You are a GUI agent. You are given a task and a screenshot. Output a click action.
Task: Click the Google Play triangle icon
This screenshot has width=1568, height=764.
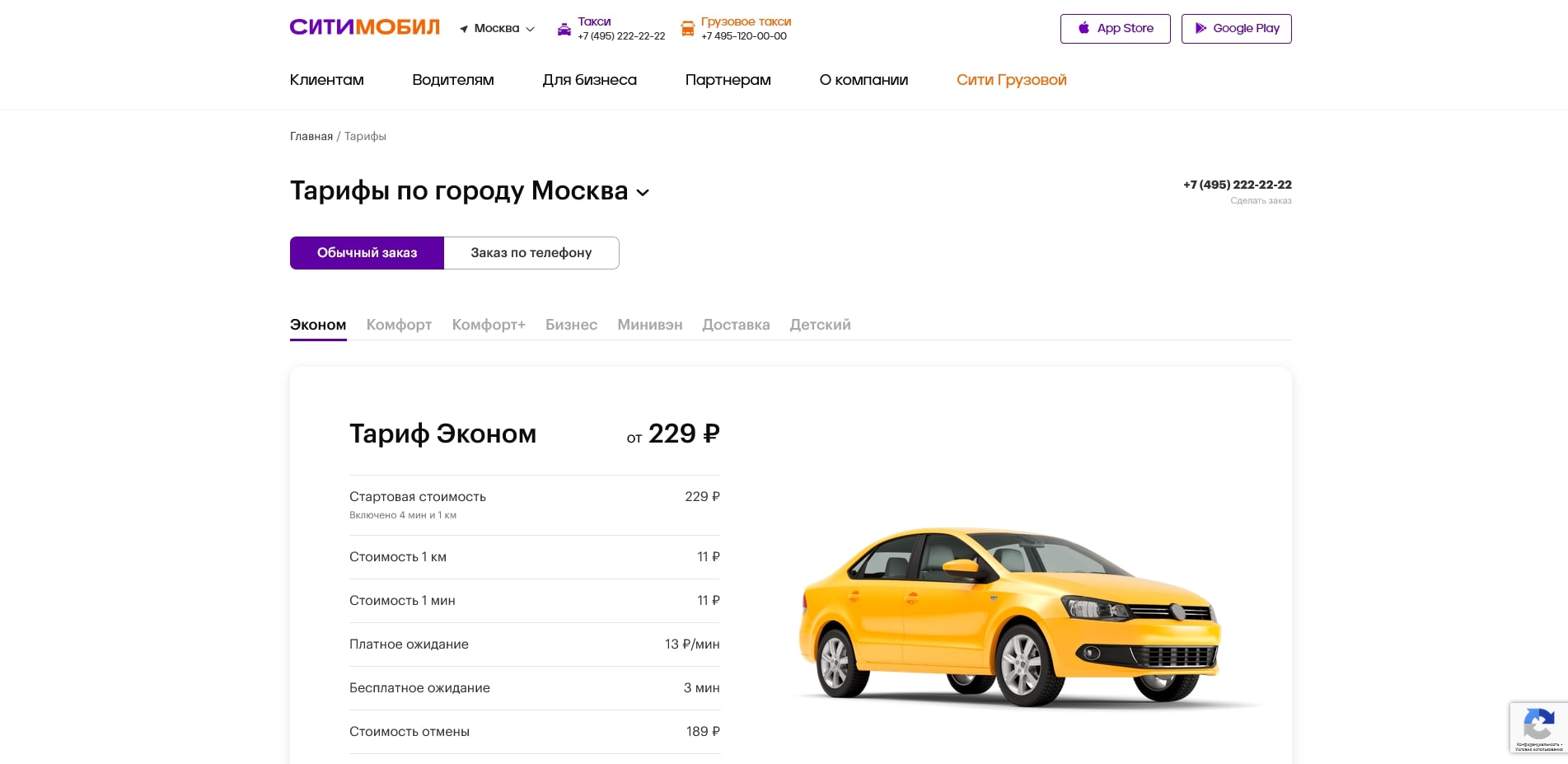[1201, 28]
